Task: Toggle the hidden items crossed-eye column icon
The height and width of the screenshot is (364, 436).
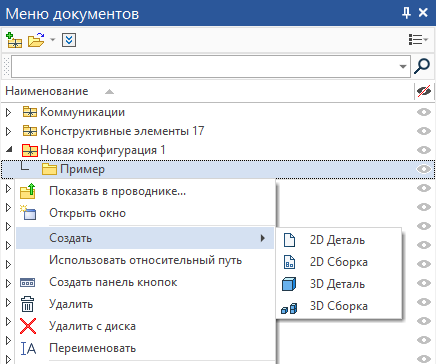Action: pos(424,91)
